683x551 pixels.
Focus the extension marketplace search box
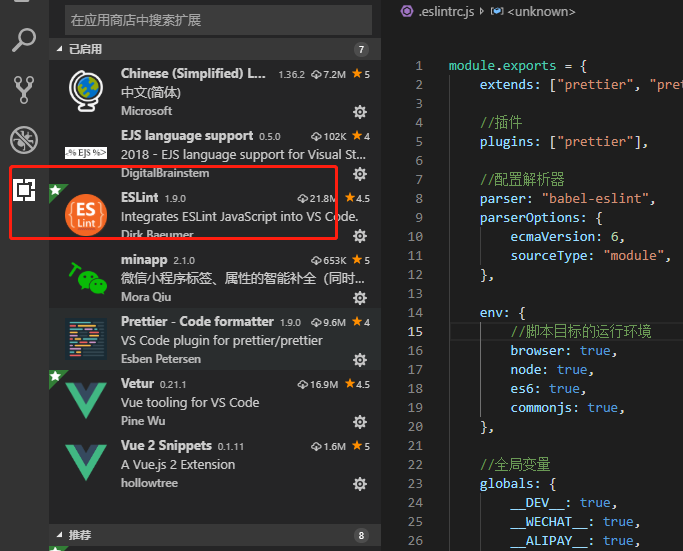[218, 20]
